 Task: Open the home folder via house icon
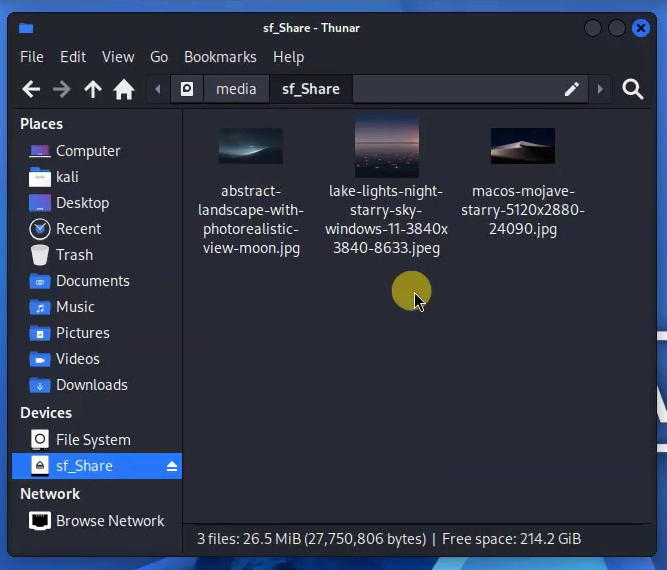point(124,89)
